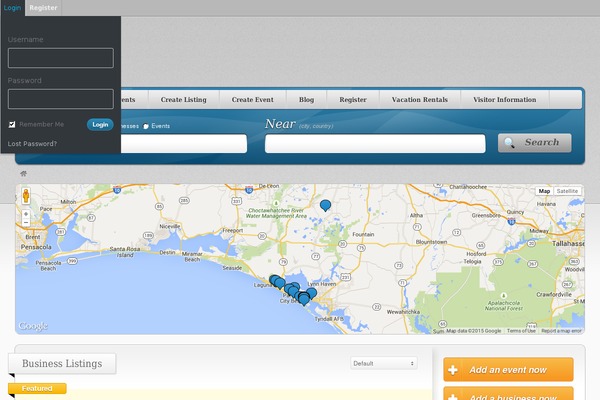Select the Events radio button
The image size is (600, 400).
coord(146,127)
